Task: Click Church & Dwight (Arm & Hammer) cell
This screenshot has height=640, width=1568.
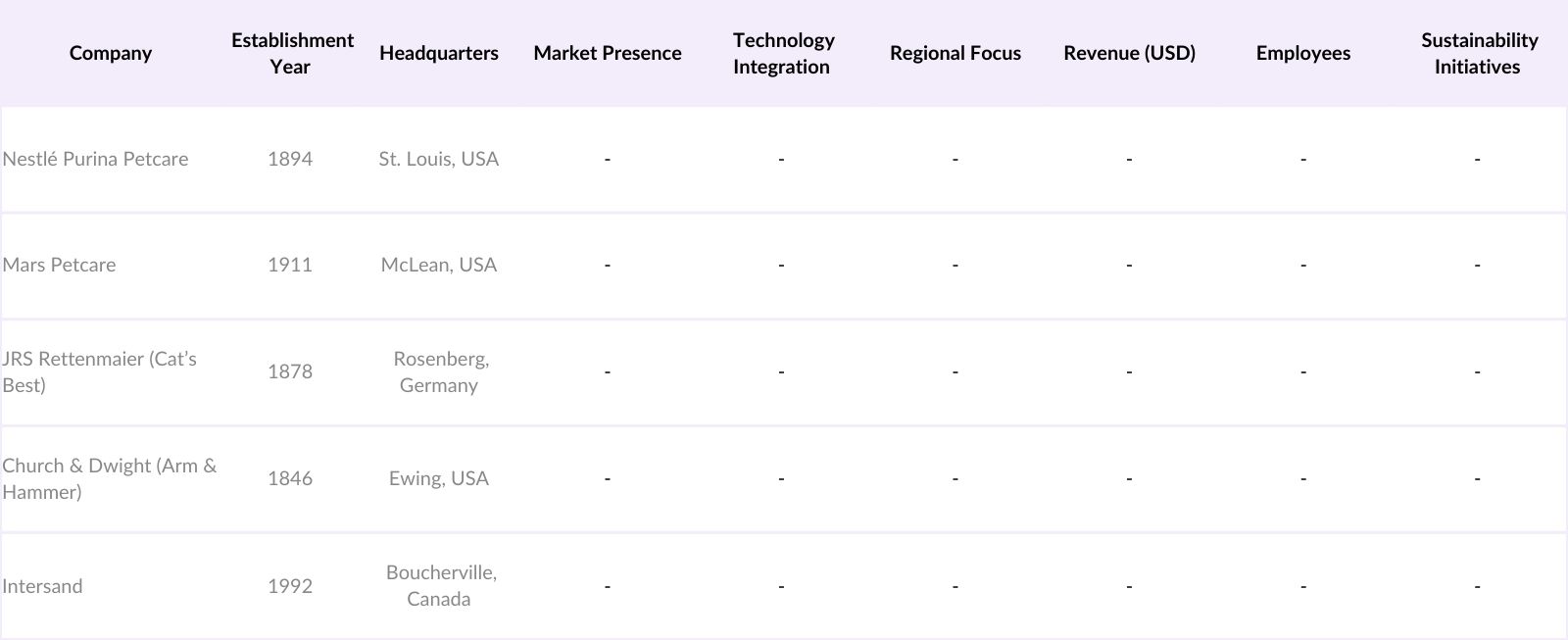Action: coord(109,478)
